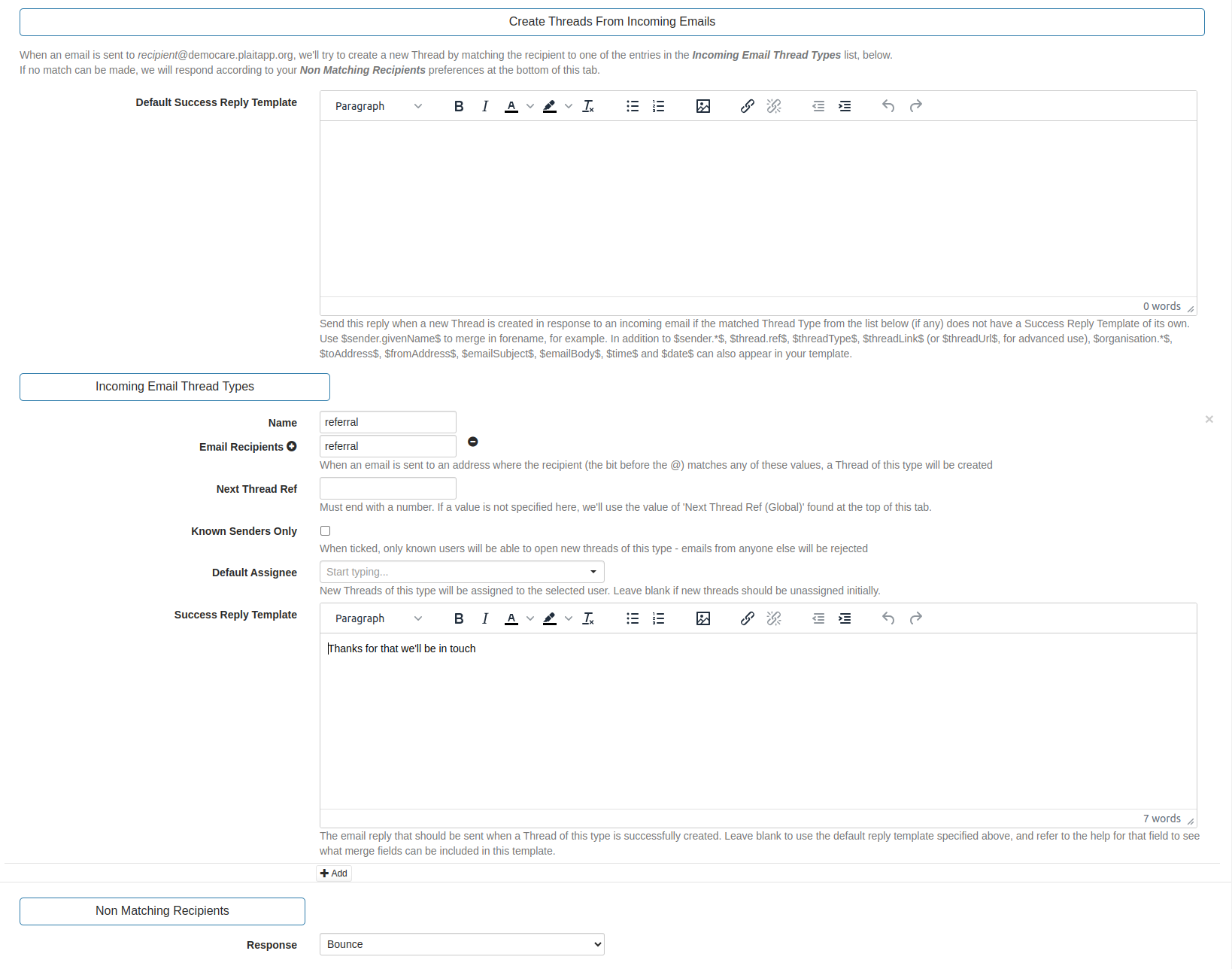Remove the referral email recipient entry
Viewport: 1232px width, 969px height.
473,442
